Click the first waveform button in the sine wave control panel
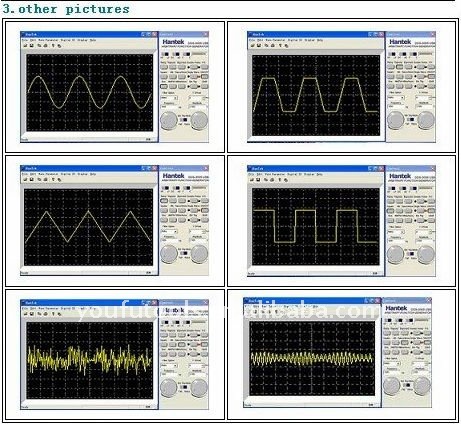Image resolution: width=461 pixels, height=424 pixels. [164, 67]
